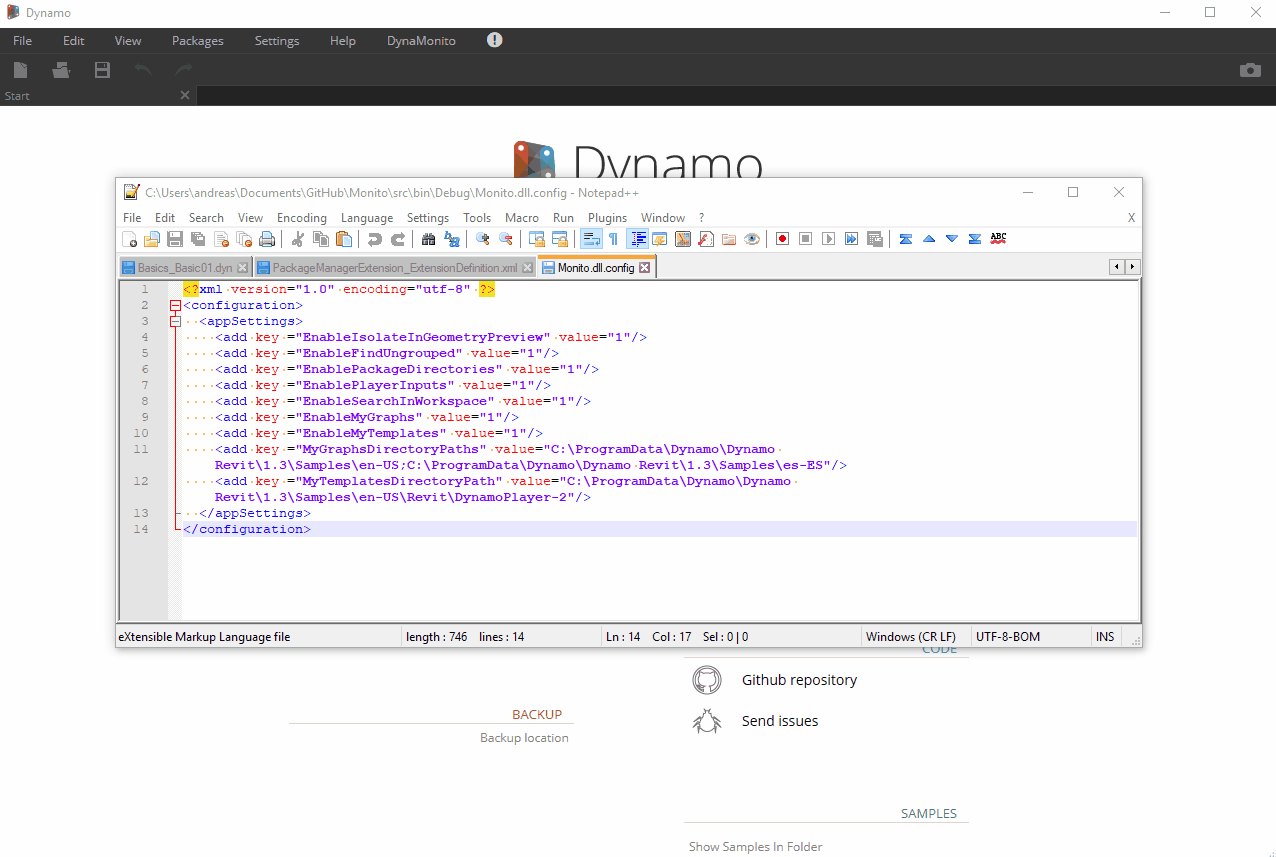The height and width of the screenshot is (857, 1276).
Task: Click Windows (CR LF) status bar entry
Action: click(x=911, y=637)
